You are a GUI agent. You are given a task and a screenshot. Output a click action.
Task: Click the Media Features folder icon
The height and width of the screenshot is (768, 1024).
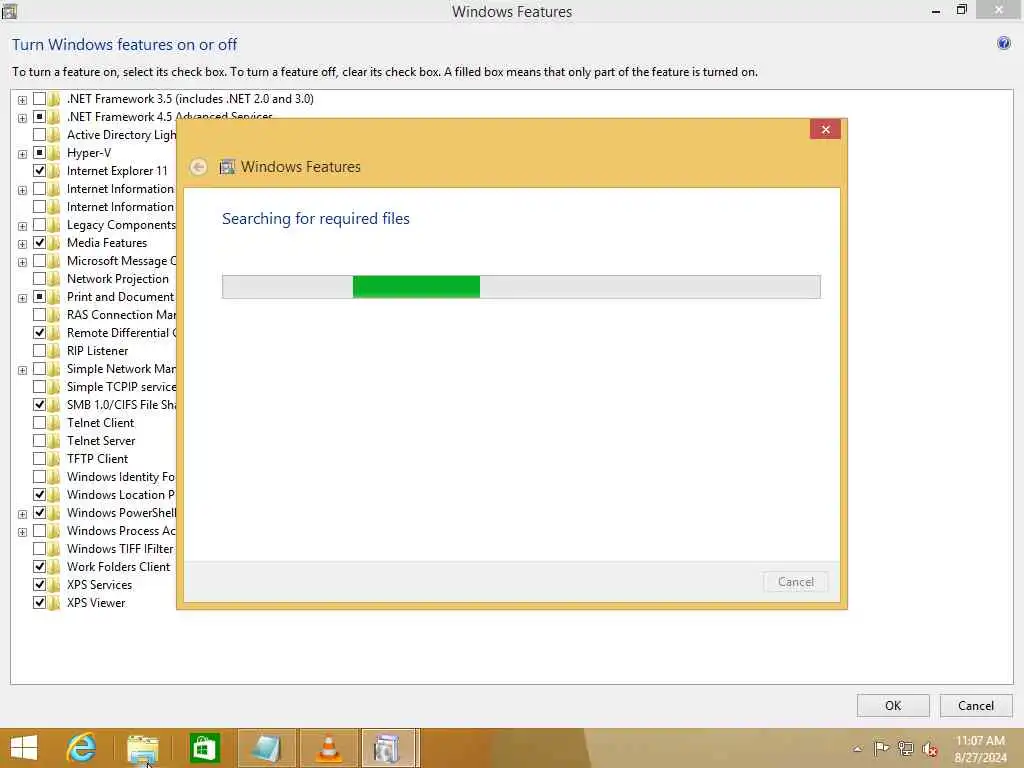[54, 243]
